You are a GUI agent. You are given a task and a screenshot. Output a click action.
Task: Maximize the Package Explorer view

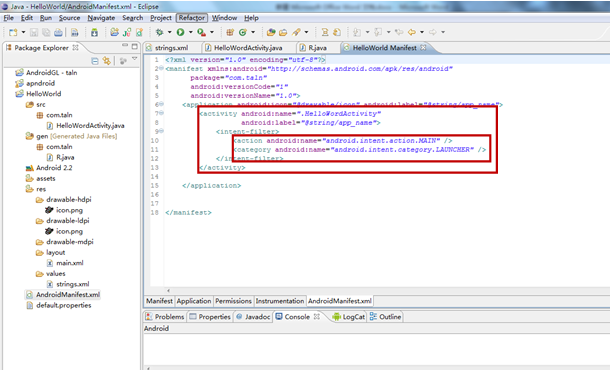pos(135,46)
